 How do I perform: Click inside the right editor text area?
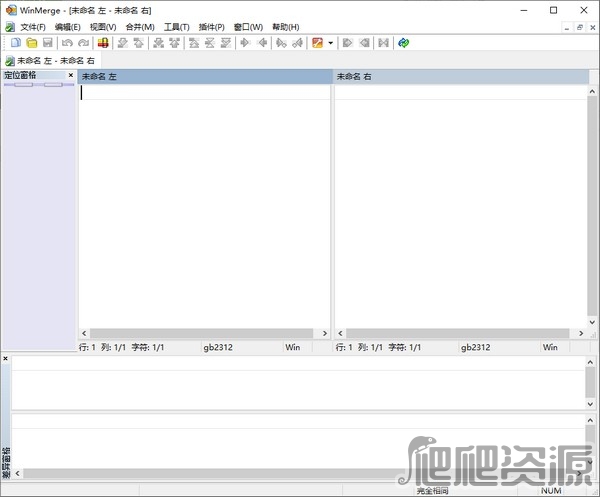tap(461, 207)
